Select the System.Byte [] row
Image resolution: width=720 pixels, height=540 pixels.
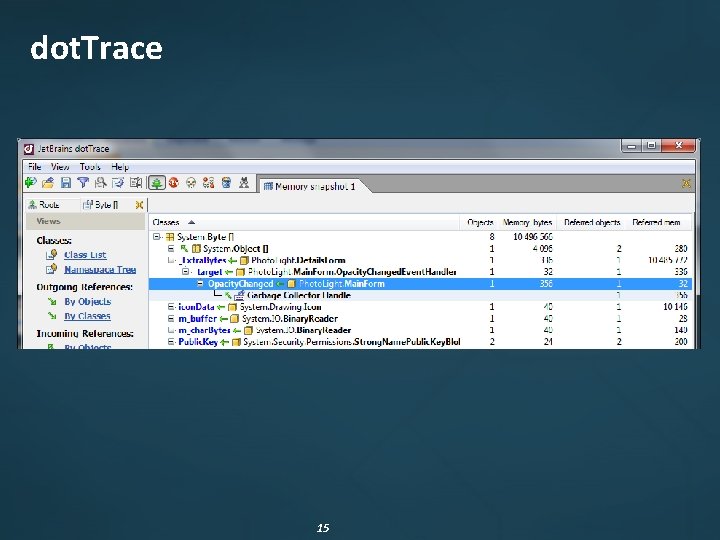420,236
